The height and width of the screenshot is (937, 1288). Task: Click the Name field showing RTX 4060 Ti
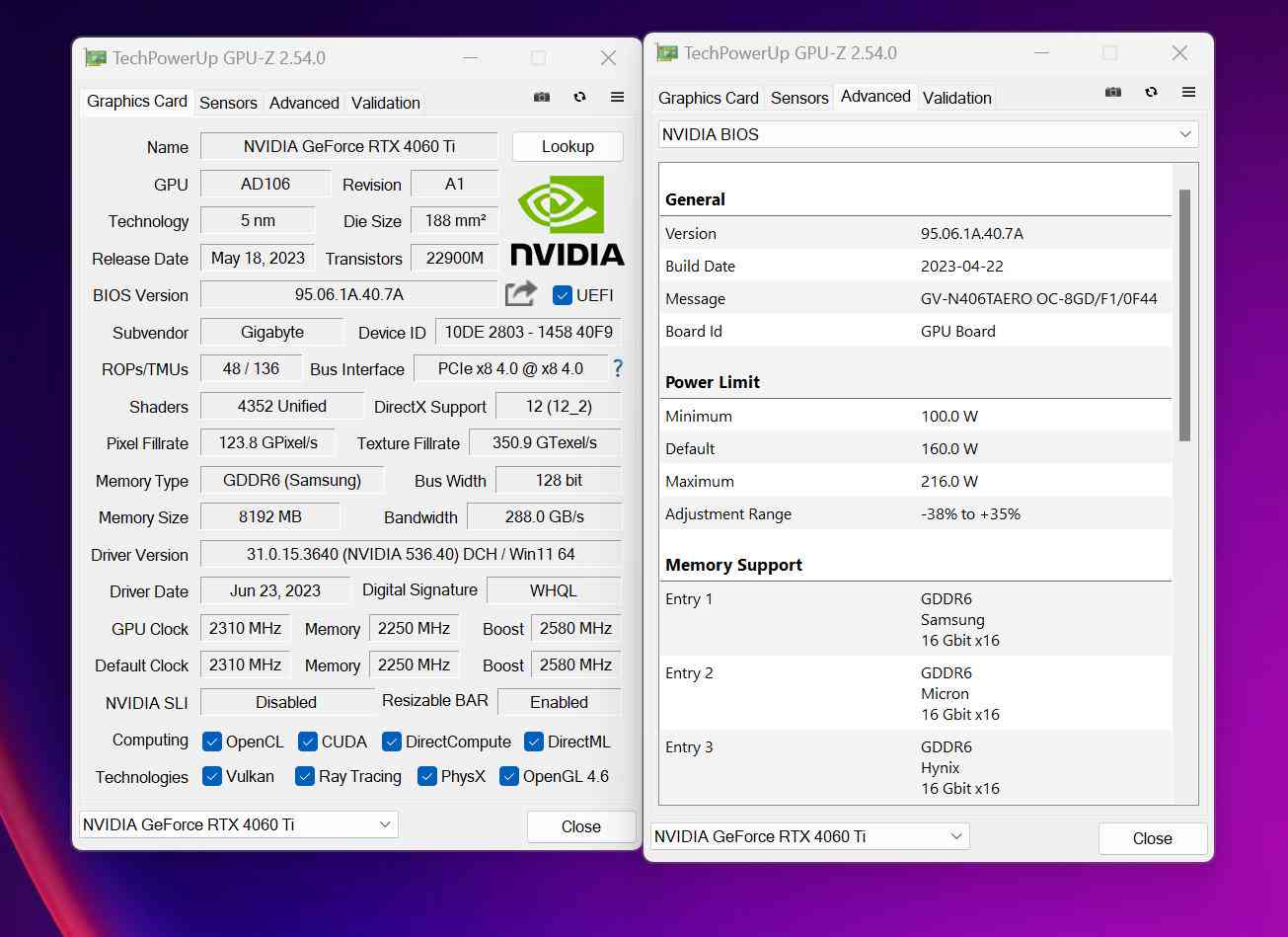(349, 146)
